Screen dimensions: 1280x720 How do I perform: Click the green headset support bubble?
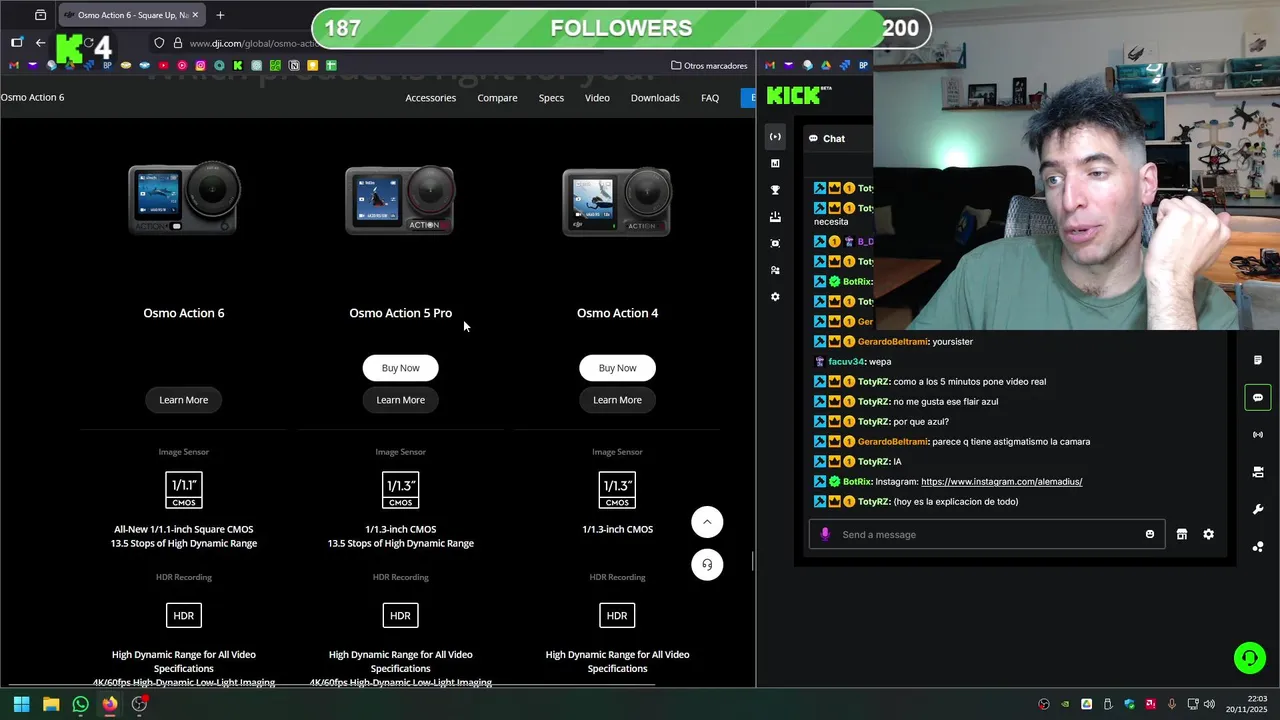pos(1249,657)
